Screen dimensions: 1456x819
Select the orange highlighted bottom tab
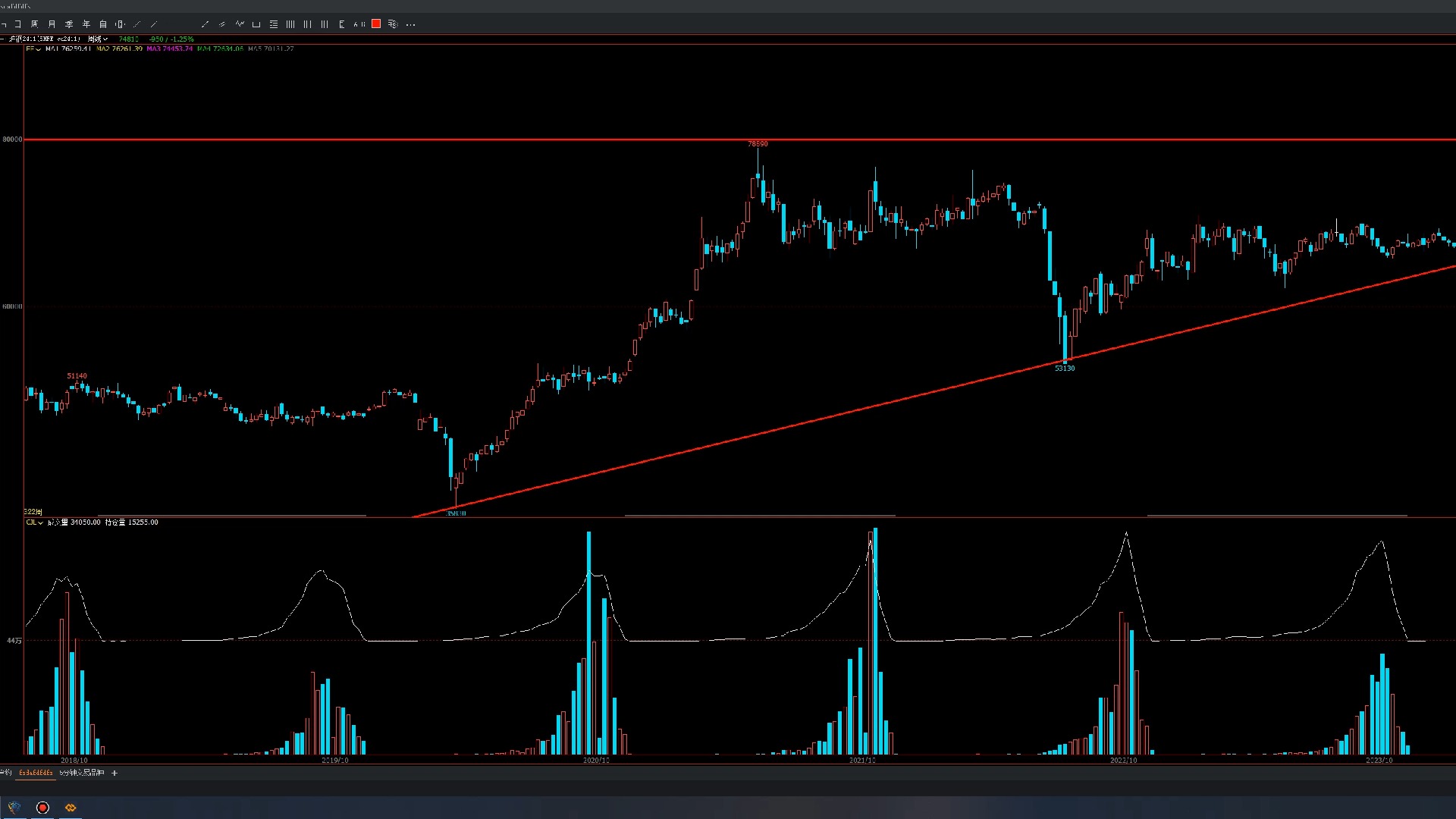click(36, 773)
